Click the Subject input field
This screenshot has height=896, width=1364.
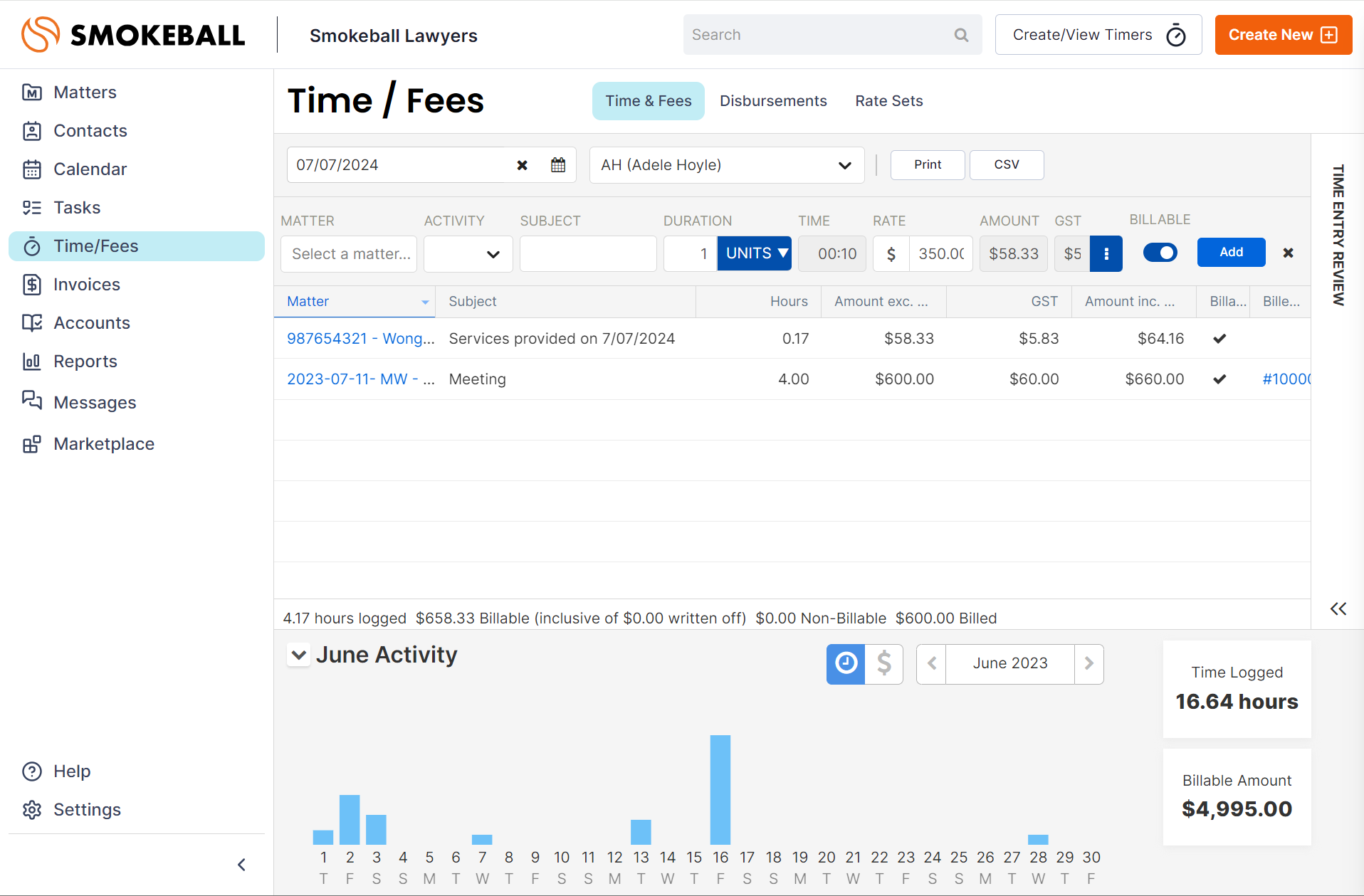(x=588, y=254)
